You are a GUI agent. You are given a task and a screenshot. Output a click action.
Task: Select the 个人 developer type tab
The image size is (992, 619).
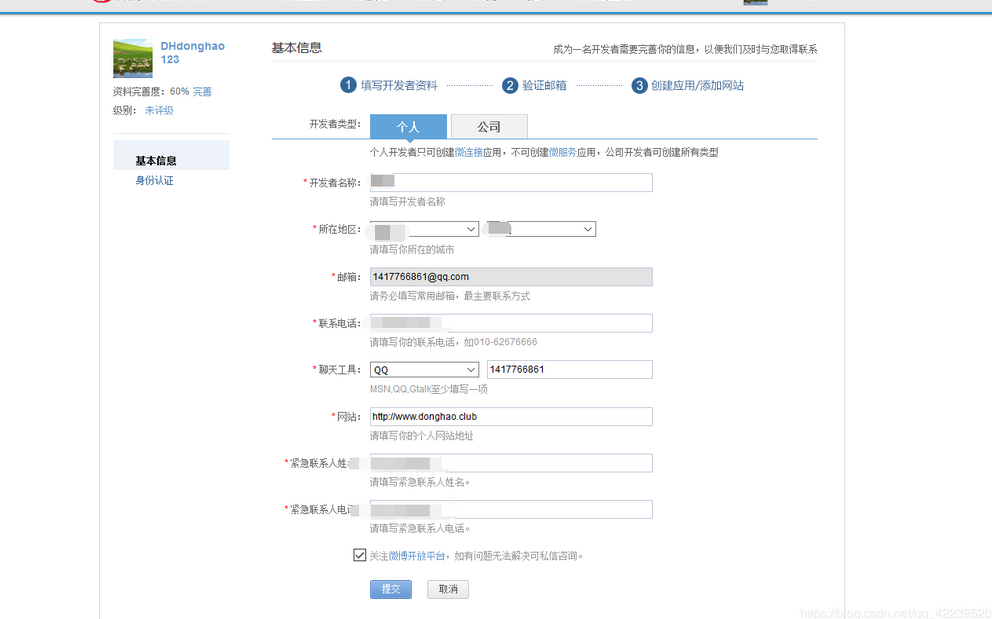click(x=408, y=126)
